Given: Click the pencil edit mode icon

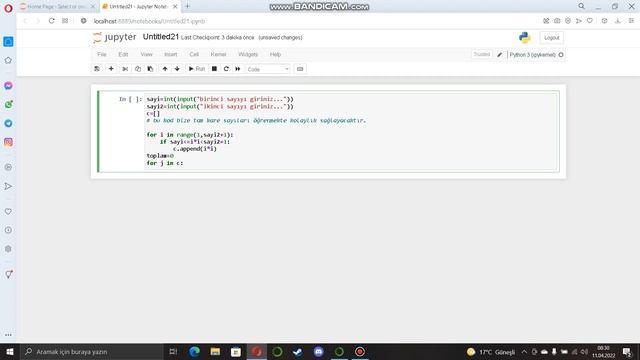Looking at the screenshot, I should [x=500, y=54].
